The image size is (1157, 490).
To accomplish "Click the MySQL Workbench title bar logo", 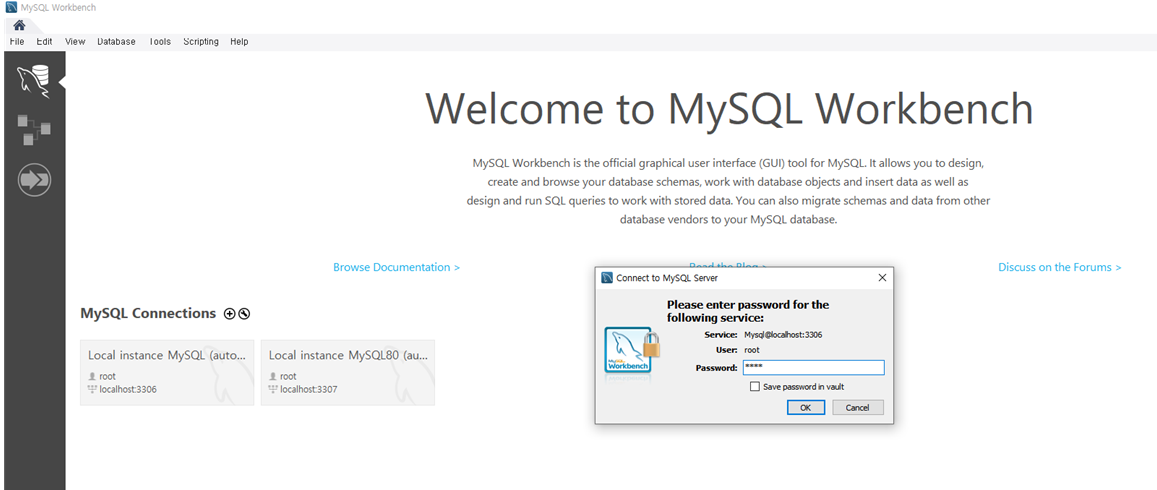I will coord(11,7).
